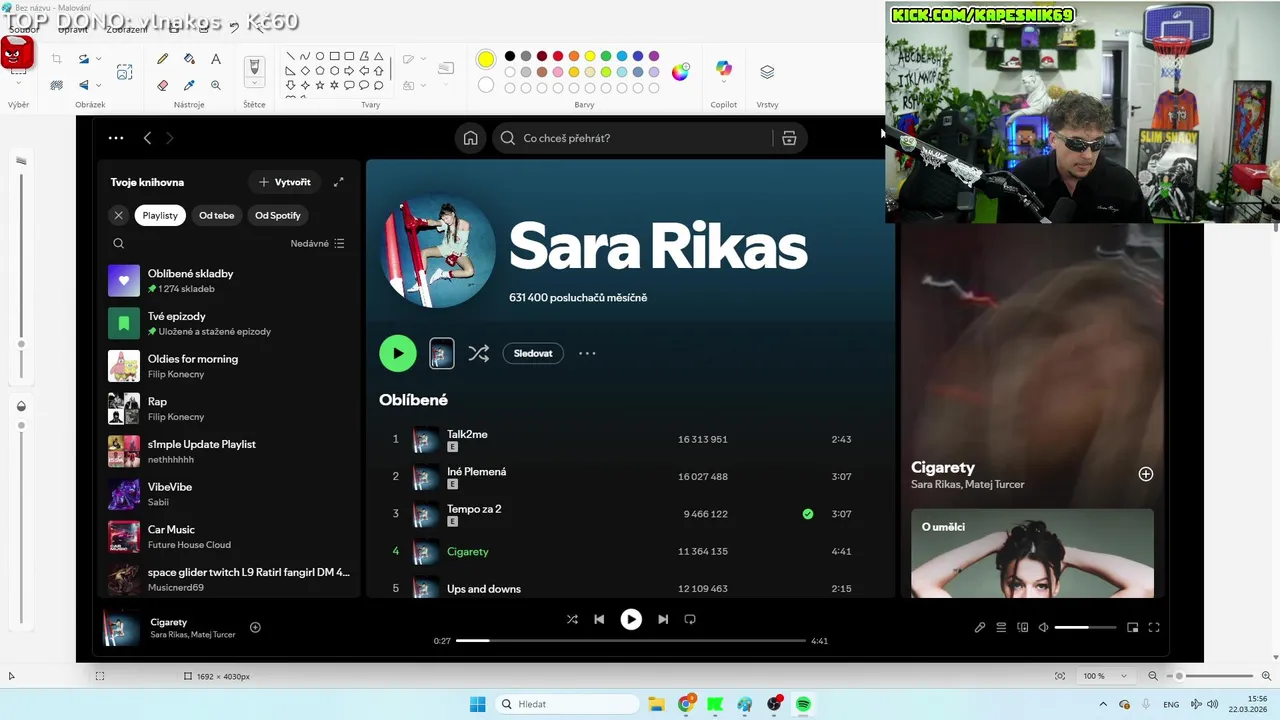1280x720 pixels.
Task: Choose the Line shape
Action: [290, 56]
